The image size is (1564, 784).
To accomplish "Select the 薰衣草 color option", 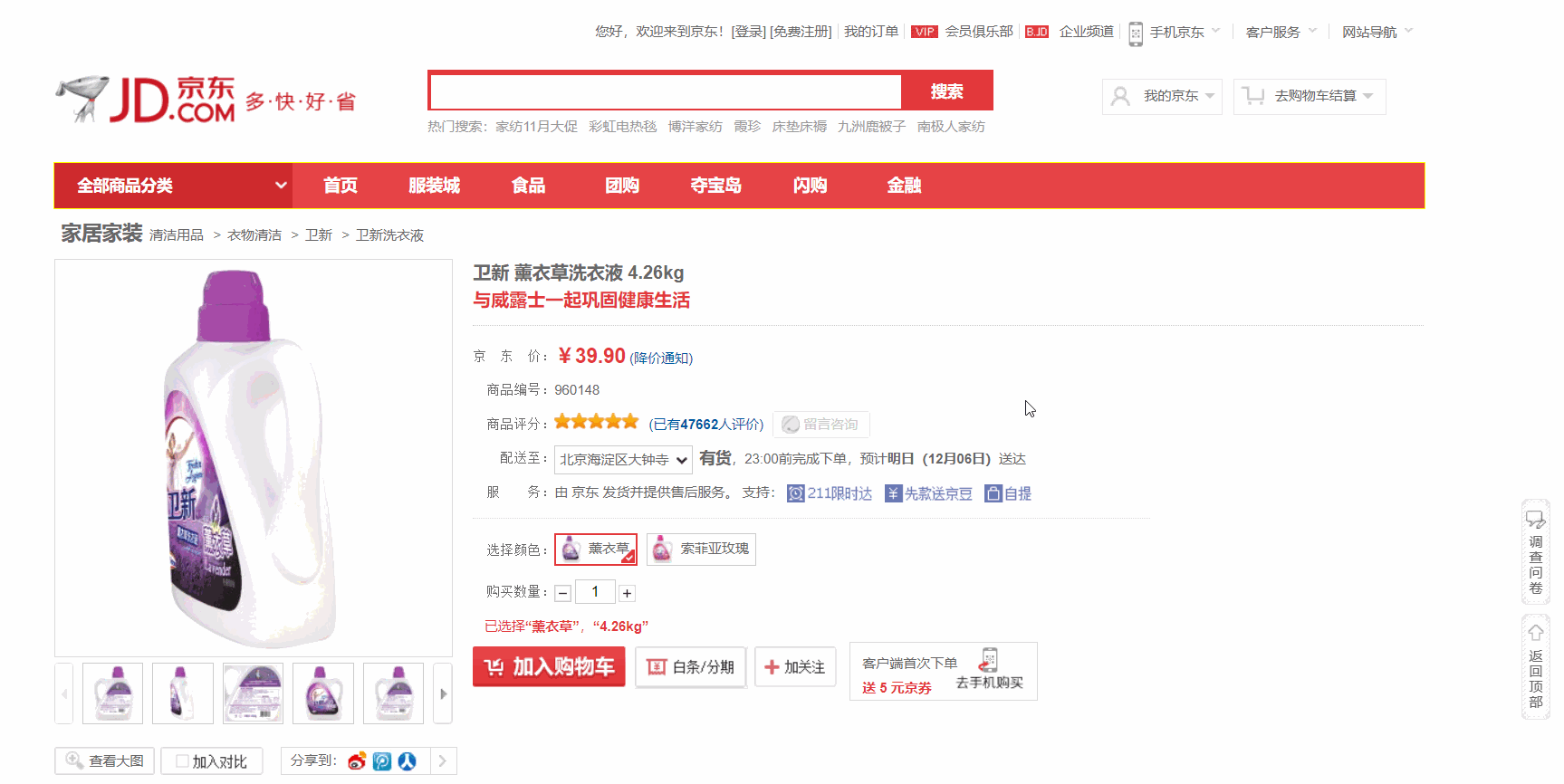I will (x=596, y=550).
